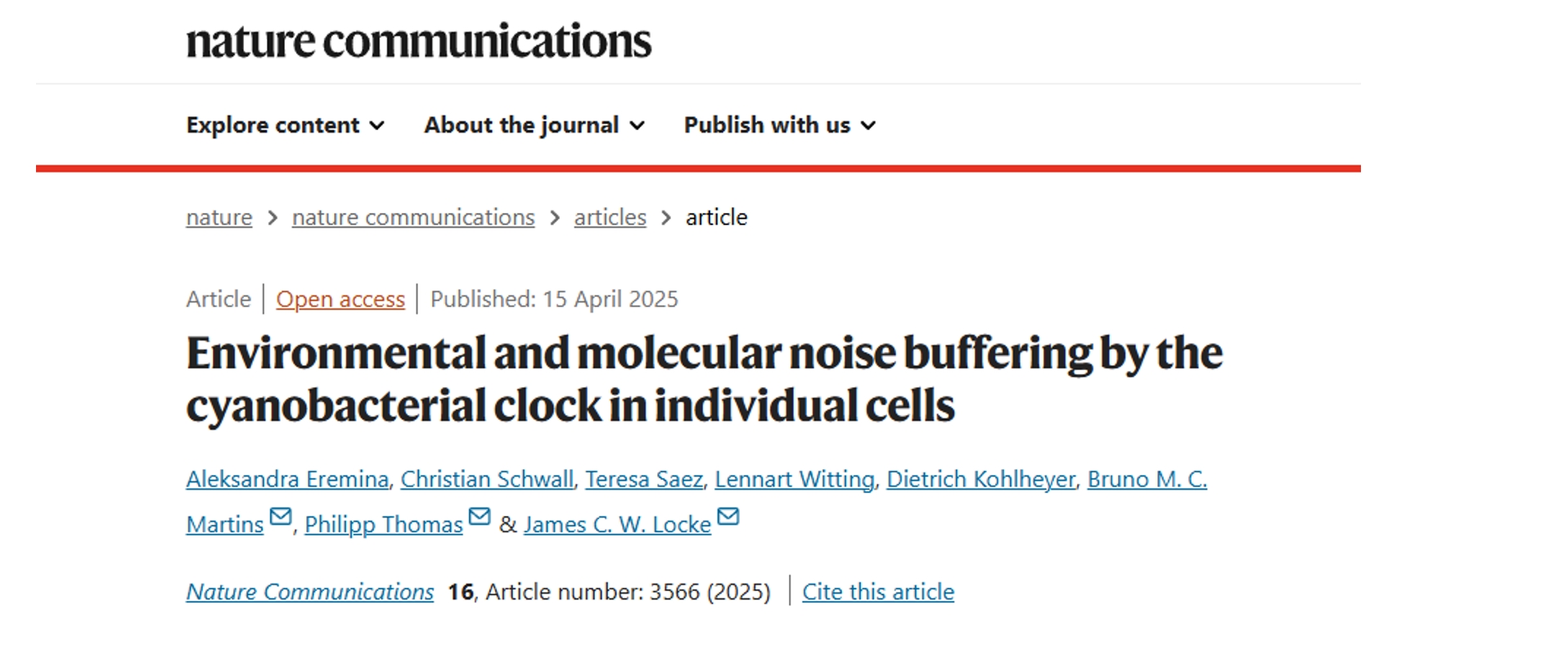Click the nature communications logo
The height and width of the screenshot is (664, 1568).
419,42
